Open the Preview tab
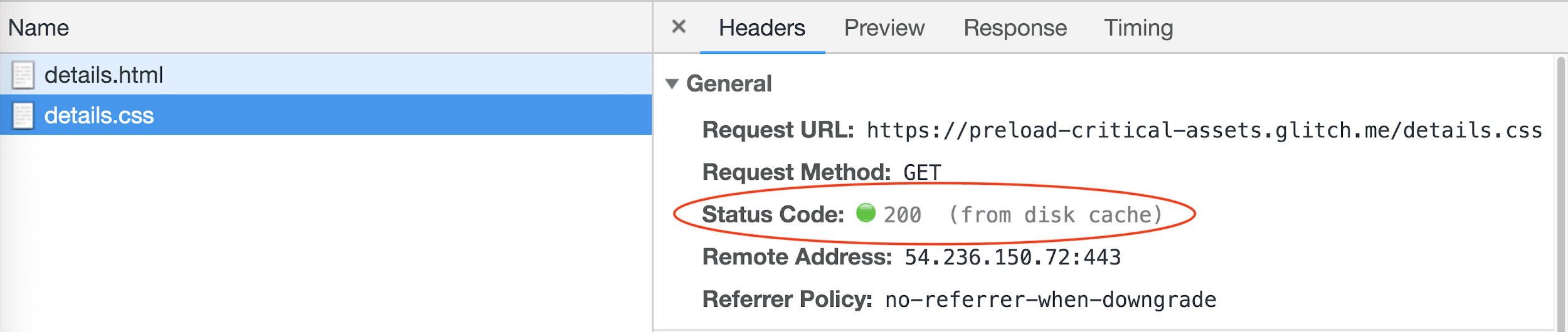The height and width of the screenshot is (332, 1568). [x=884, y=28]
